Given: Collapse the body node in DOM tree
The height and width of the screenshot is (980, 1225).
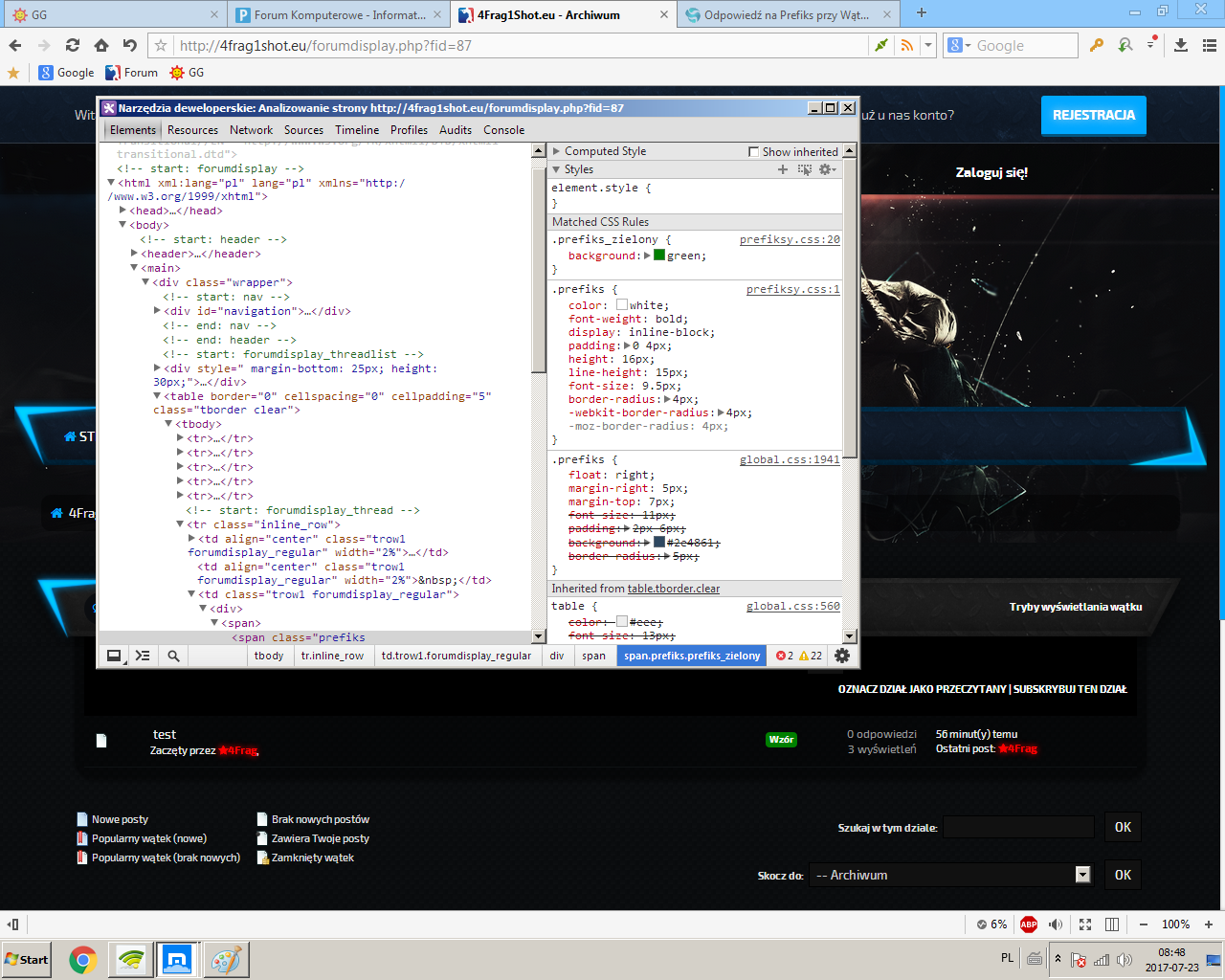Looking at the screenshot, I should pos(122,225).
